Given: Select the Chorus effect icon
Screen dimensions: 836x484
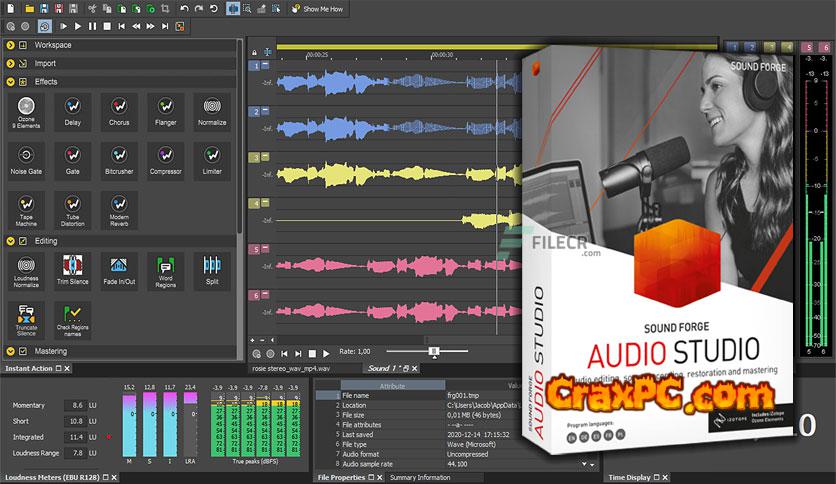Looking at the screenshot, I should [x=119, y=109].
